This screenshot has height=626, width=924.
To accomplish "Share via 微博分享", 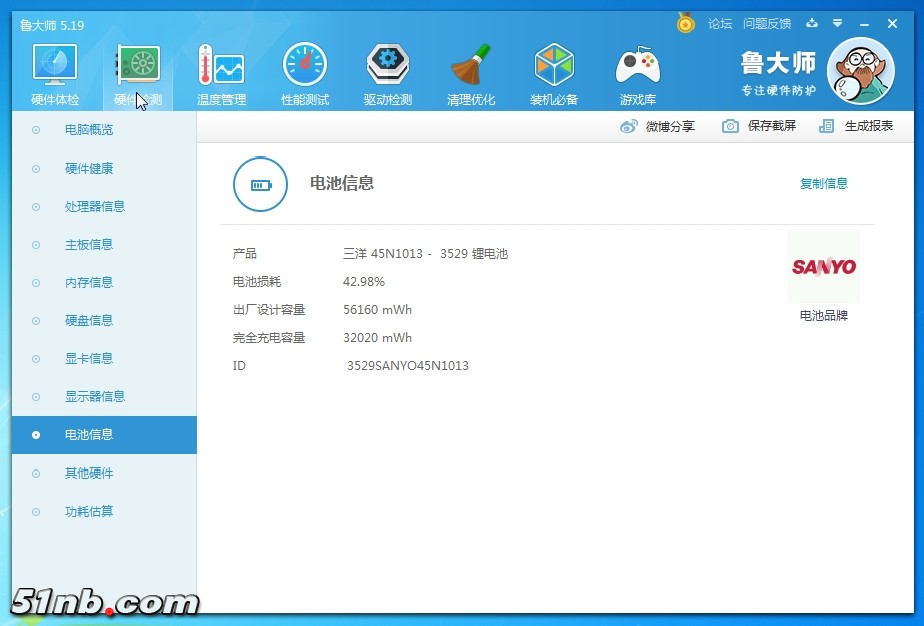I will coord(658,126).
